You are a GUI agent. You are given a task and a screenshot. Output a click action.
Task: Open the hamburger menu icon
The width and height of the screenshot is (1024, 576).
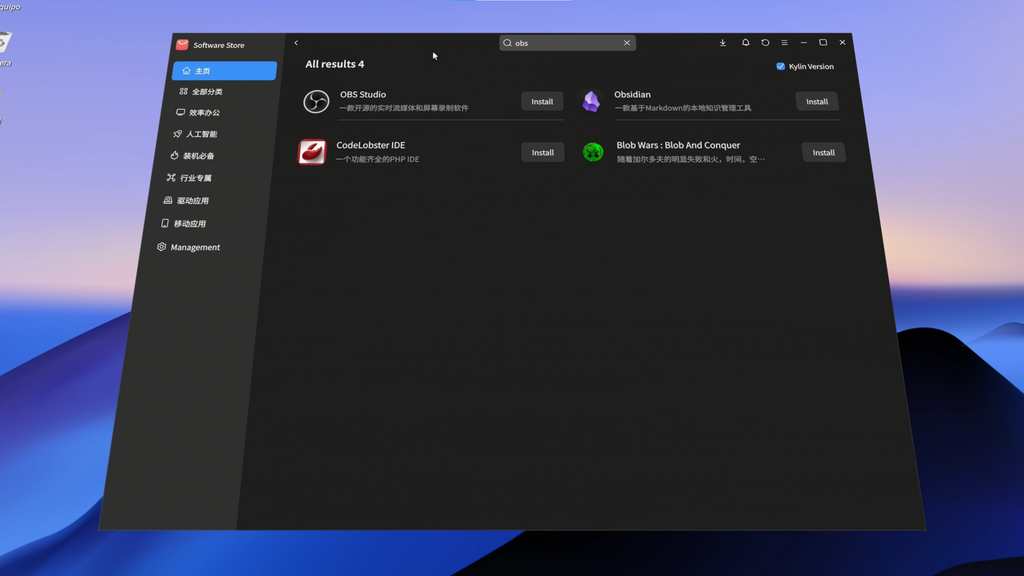coord(784,42)
